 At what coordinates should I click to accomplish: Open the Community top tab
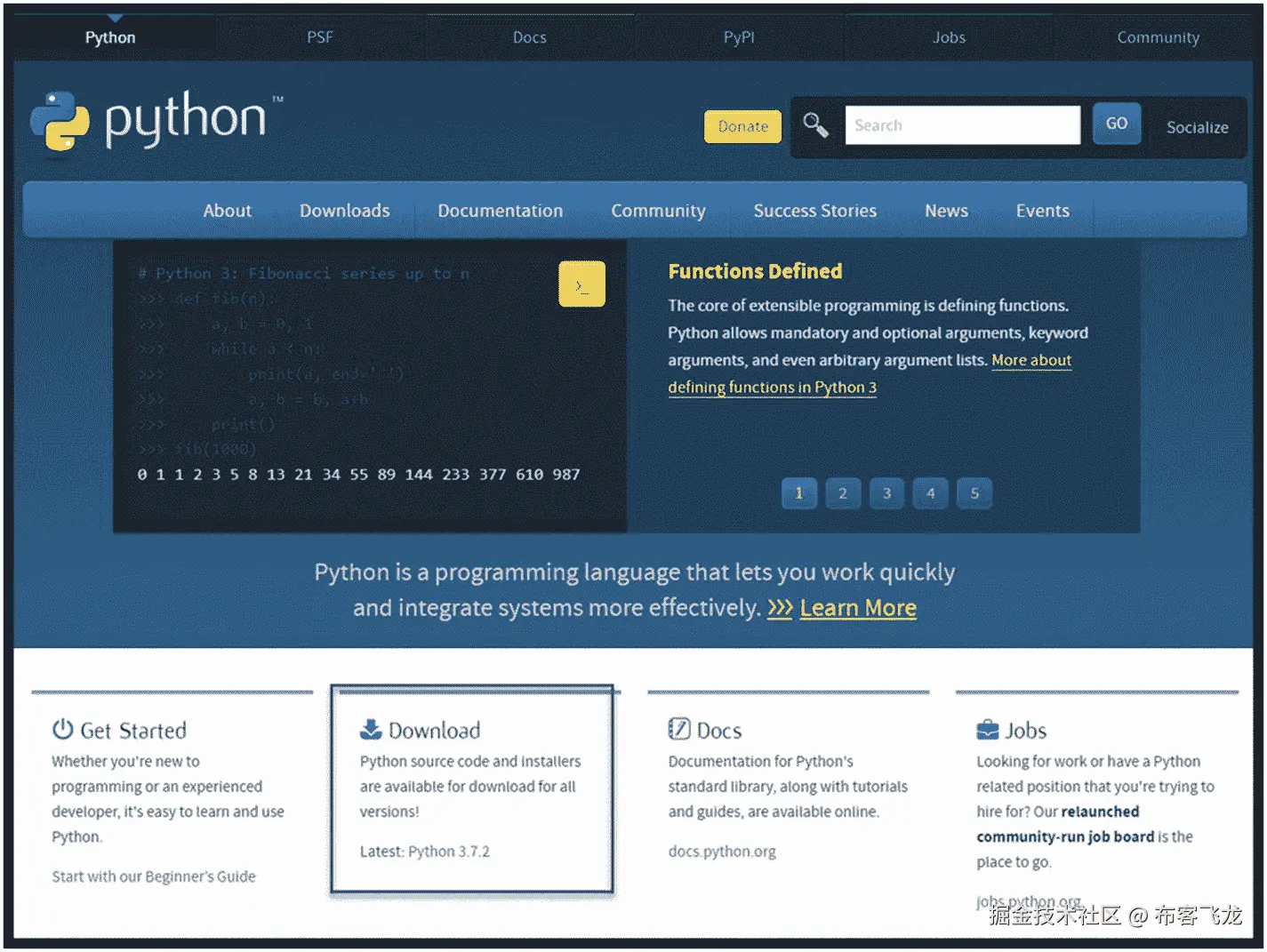click(x=1158, y=37)
